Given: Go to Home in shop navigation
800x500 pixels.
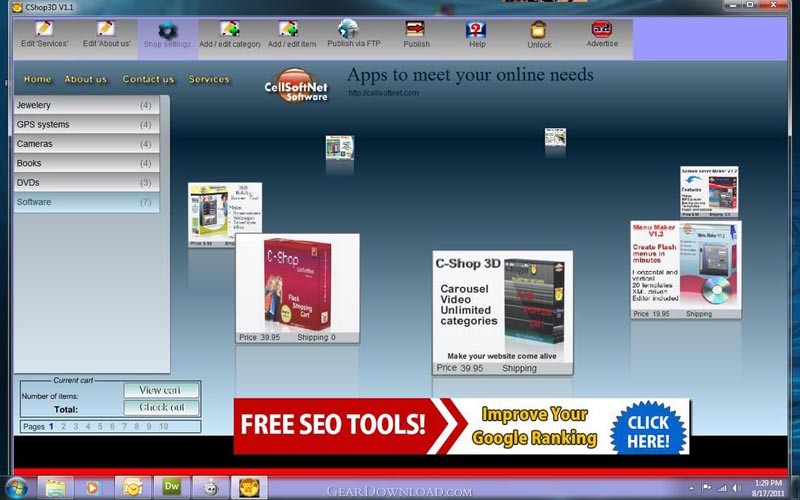Looking at the screenshot, I should pos(38,79).
